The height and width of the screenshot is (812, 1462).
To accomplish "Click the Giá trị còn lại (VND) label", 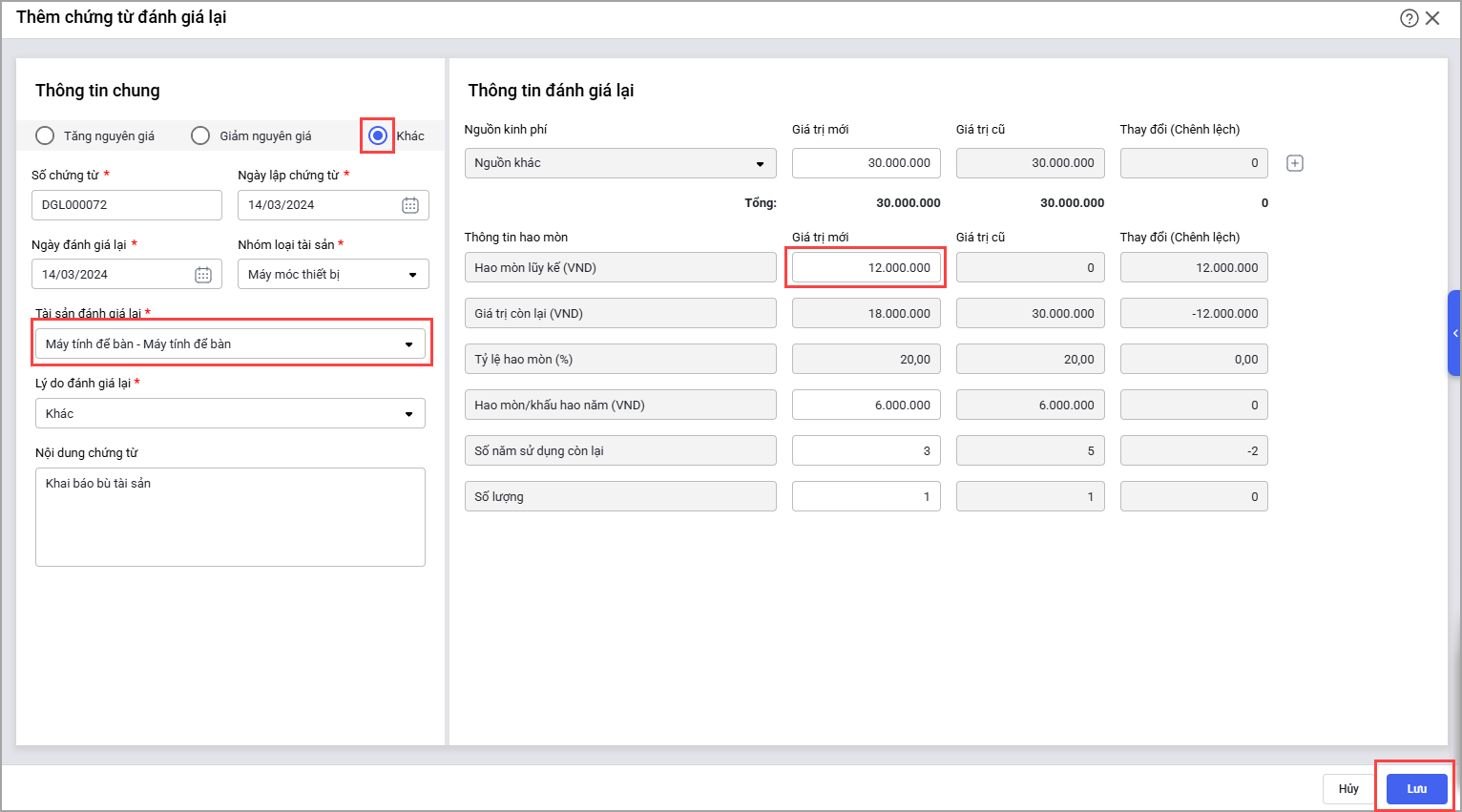I will pos(620,313).
